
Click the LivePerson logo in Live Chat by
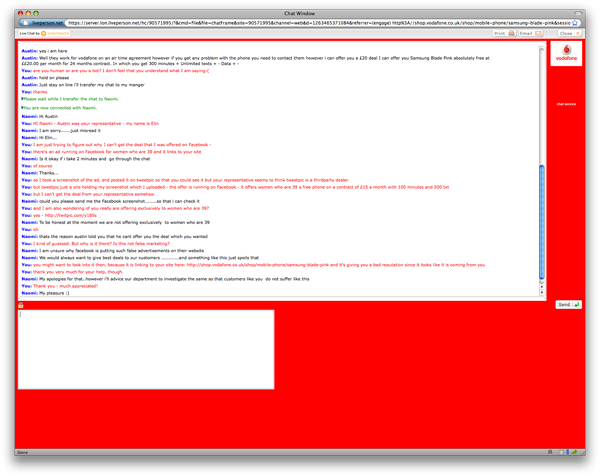(x=55, y=33)
